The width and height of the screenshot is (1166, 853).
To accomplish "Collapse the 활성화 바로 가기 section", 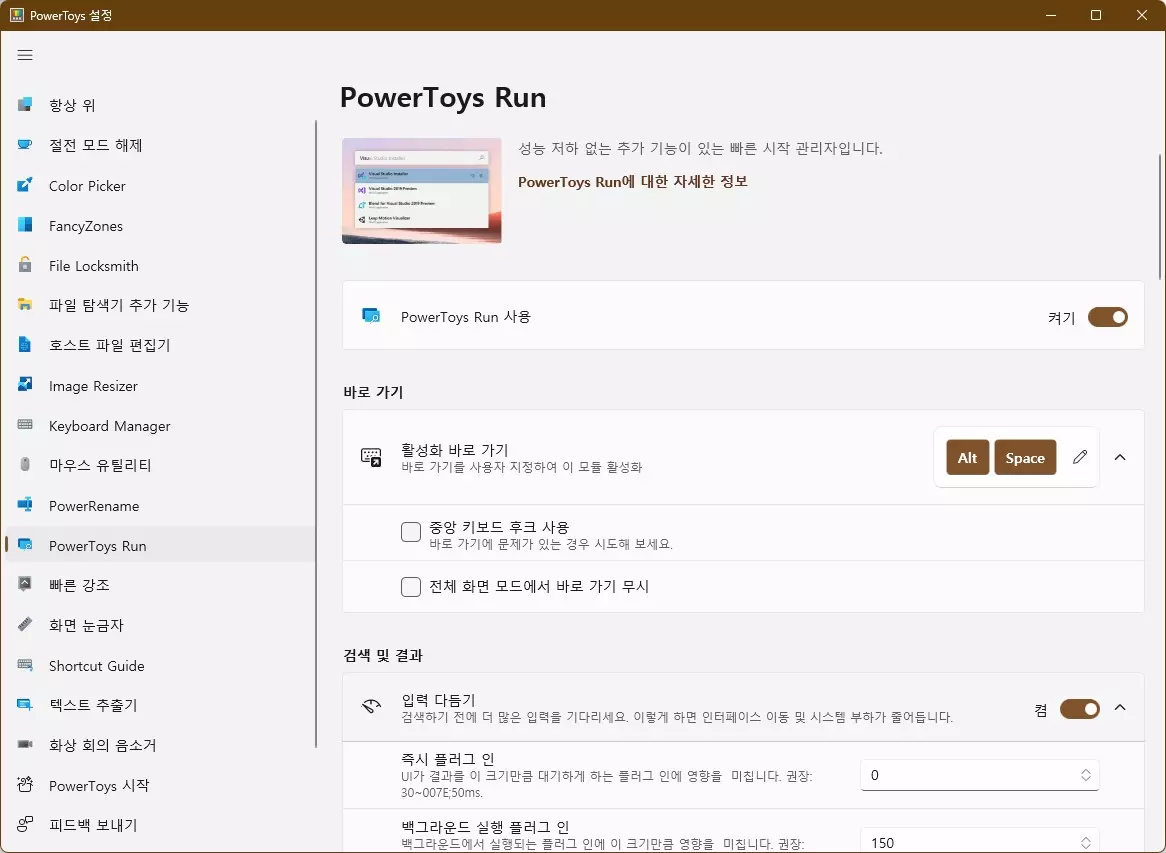I will coord(1120,457).
